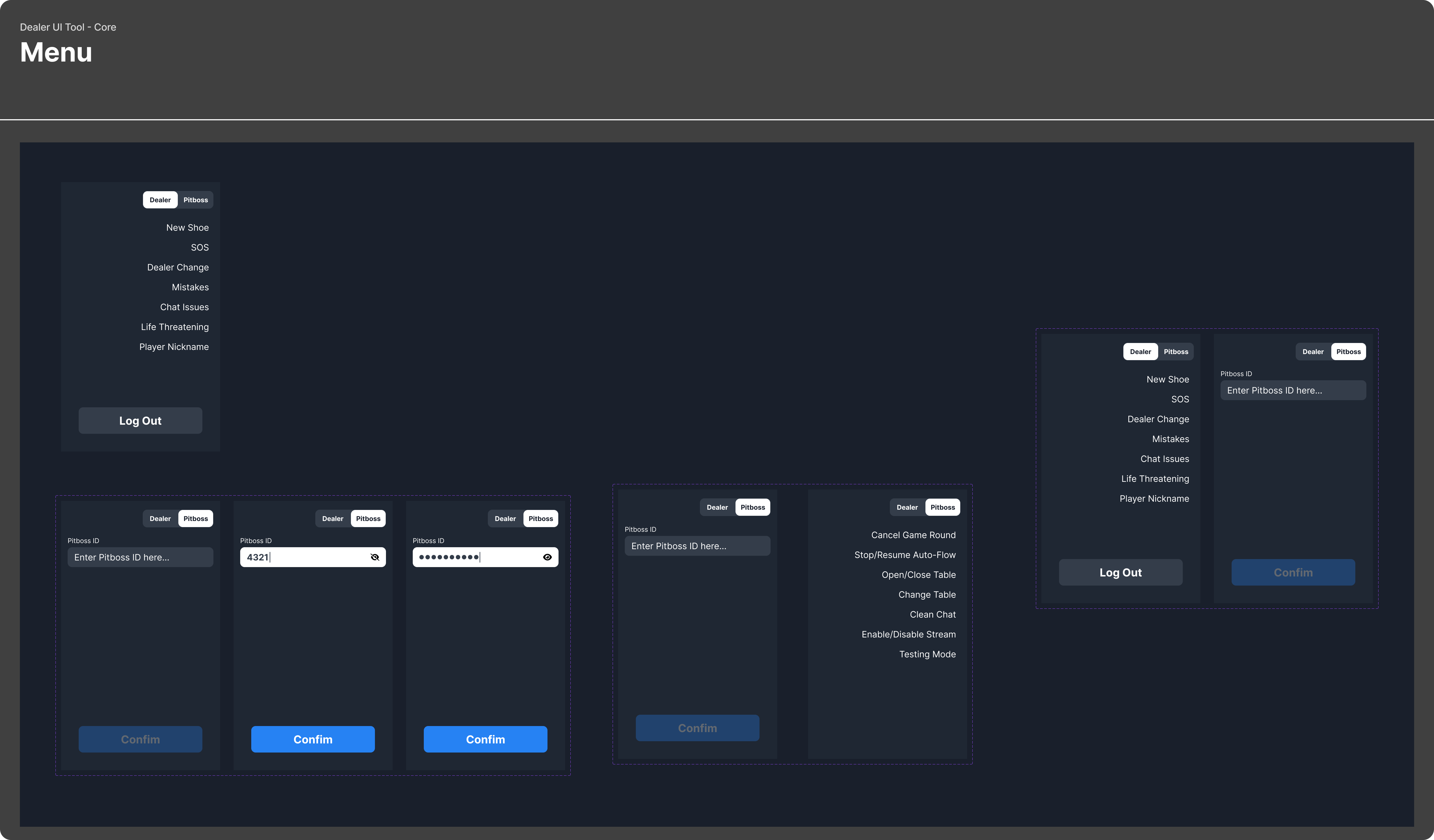Click the Log Out button in the right panel group
The image size is (1434, 840).
point(1120,573)
